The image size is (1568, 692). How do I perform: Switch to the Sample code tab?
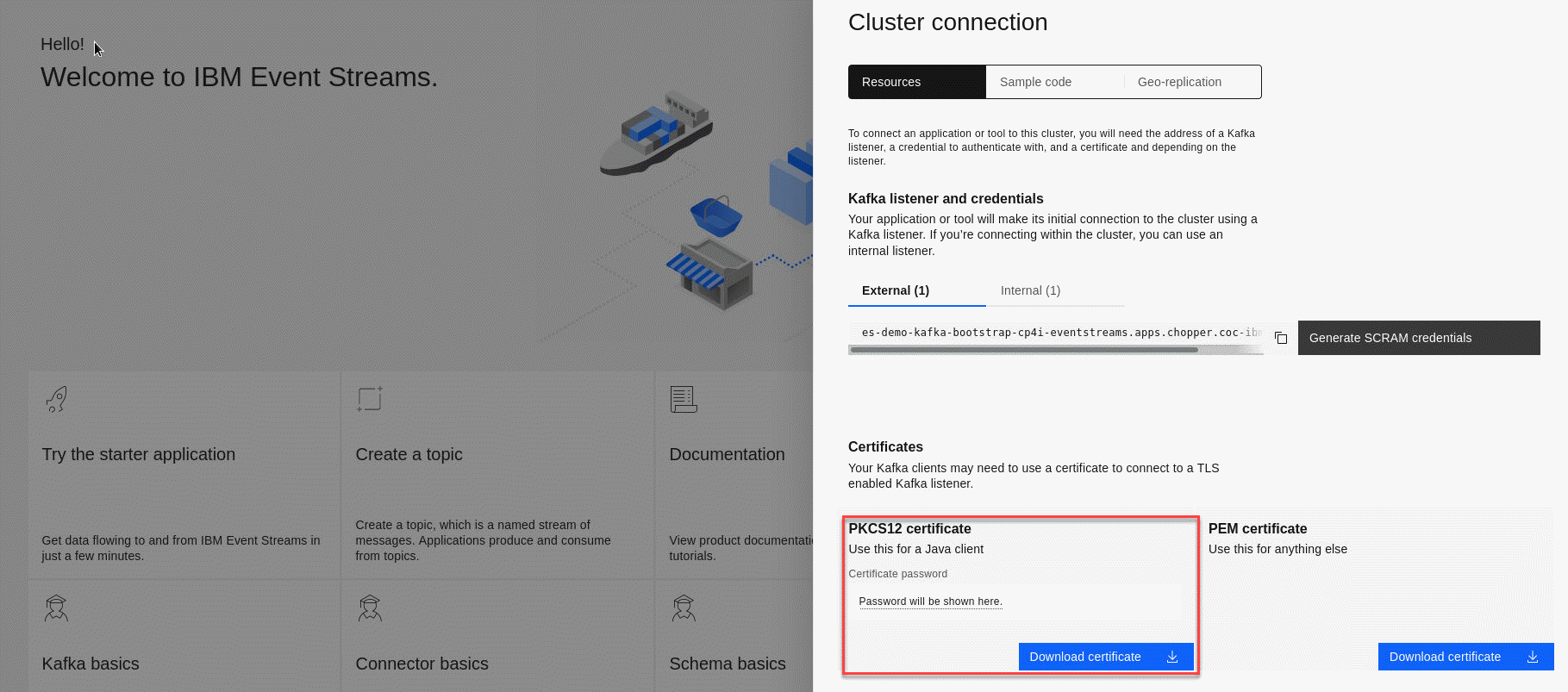coord(1035,82)
